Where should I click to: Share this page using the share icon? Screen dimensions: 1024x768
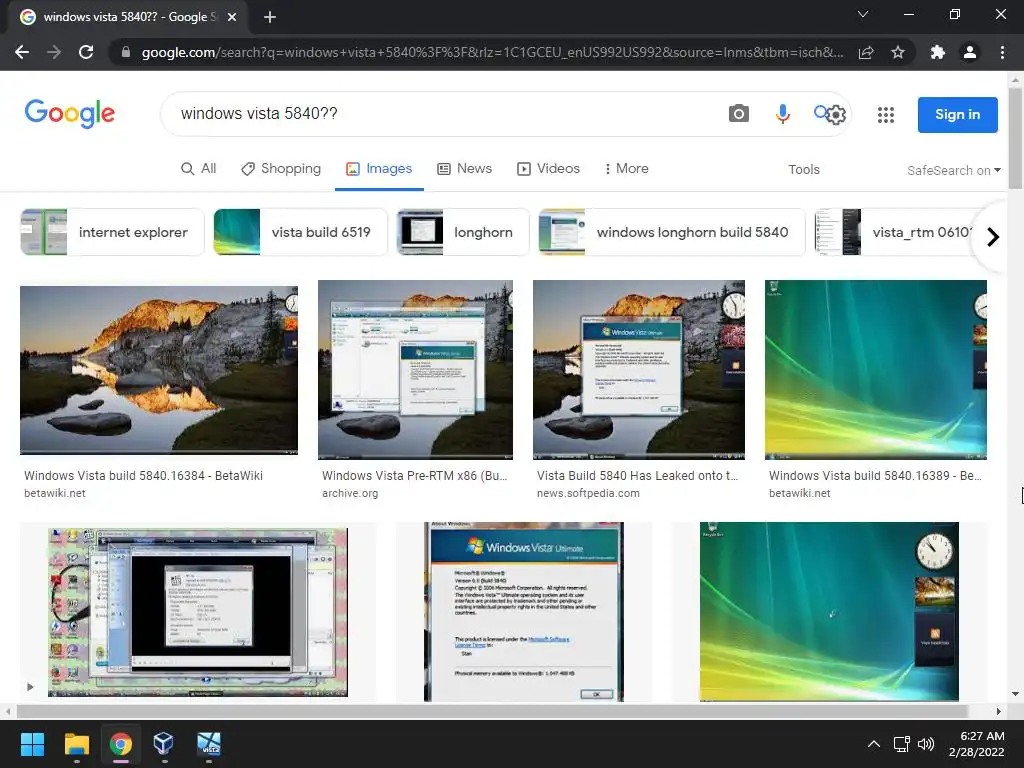click(866, 52)
